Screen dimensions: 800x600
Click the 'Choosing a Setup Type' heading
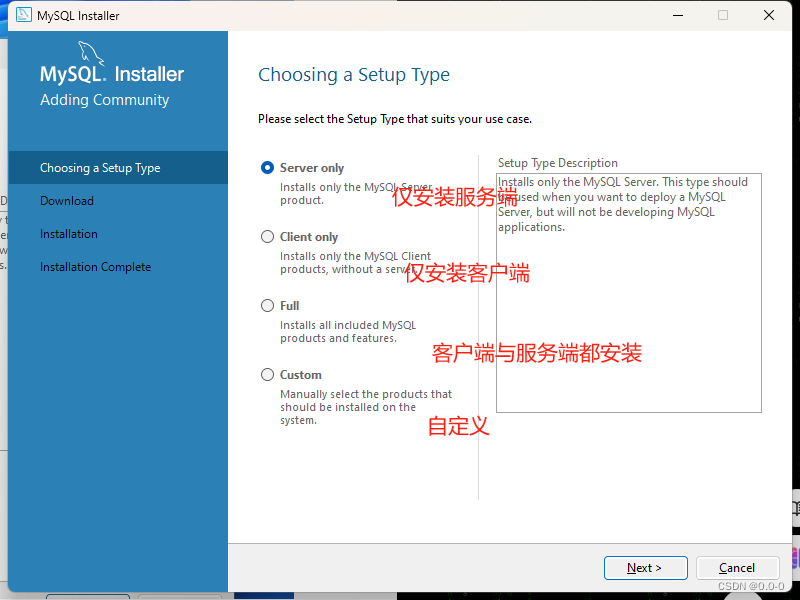354,75
